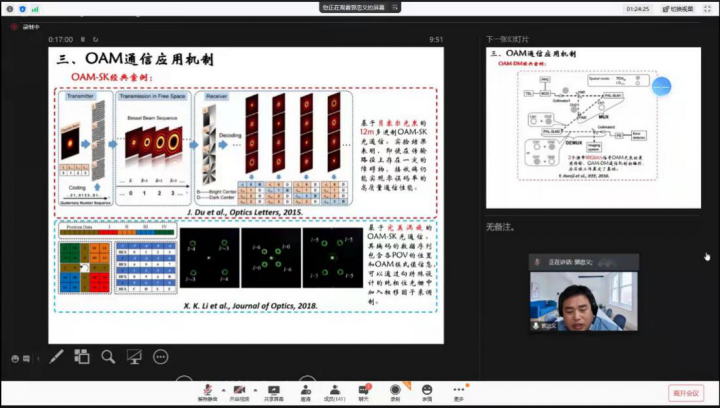Expand the arrow beside the video button

(254, 388)
